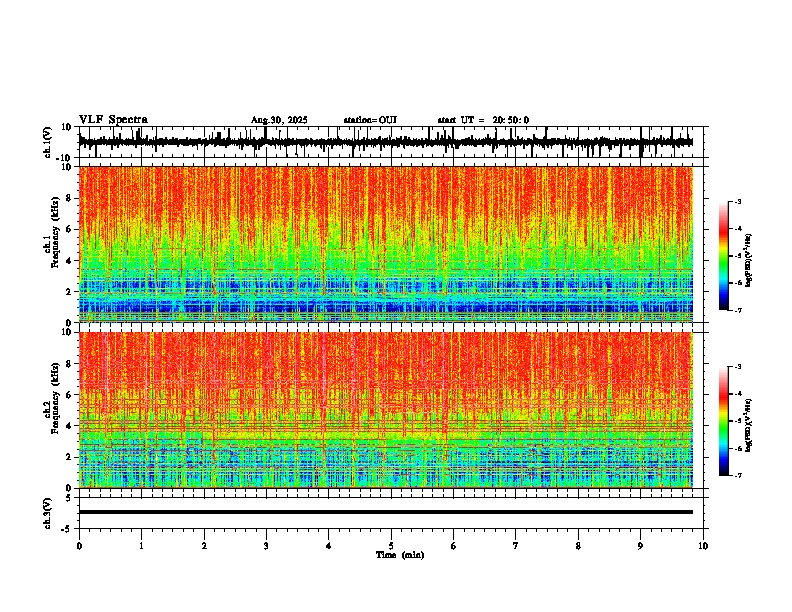Viewport: 792px width, 612px height.
Task: Click time axis tick label "2"
Action: (204, 546)
